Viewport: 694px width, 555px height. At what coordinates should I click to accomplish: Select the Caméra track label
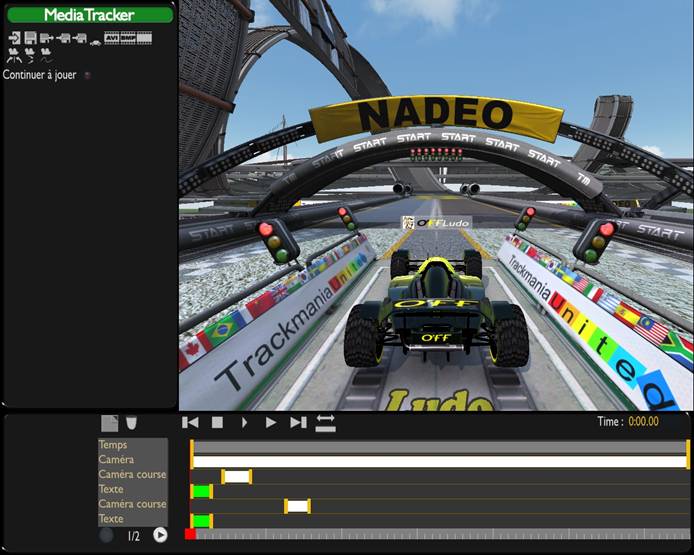coord(133,459)
